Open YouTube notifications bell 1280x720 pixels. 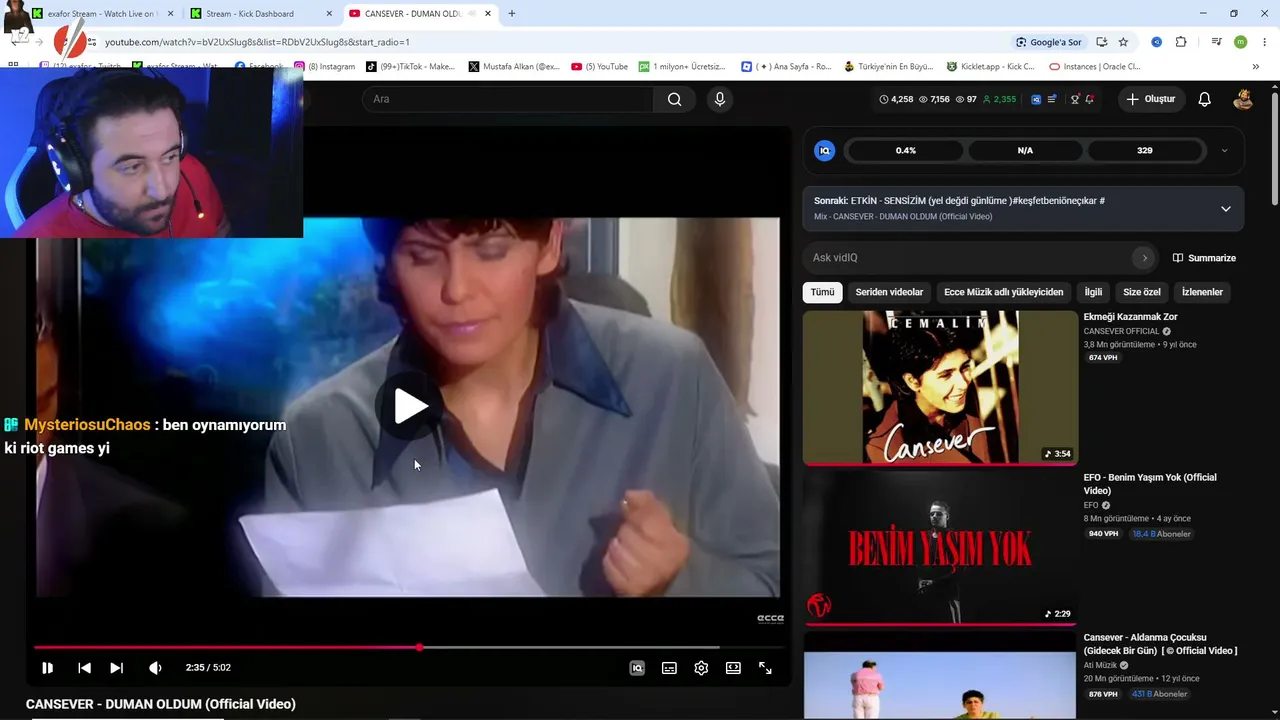coord(1204,99)
